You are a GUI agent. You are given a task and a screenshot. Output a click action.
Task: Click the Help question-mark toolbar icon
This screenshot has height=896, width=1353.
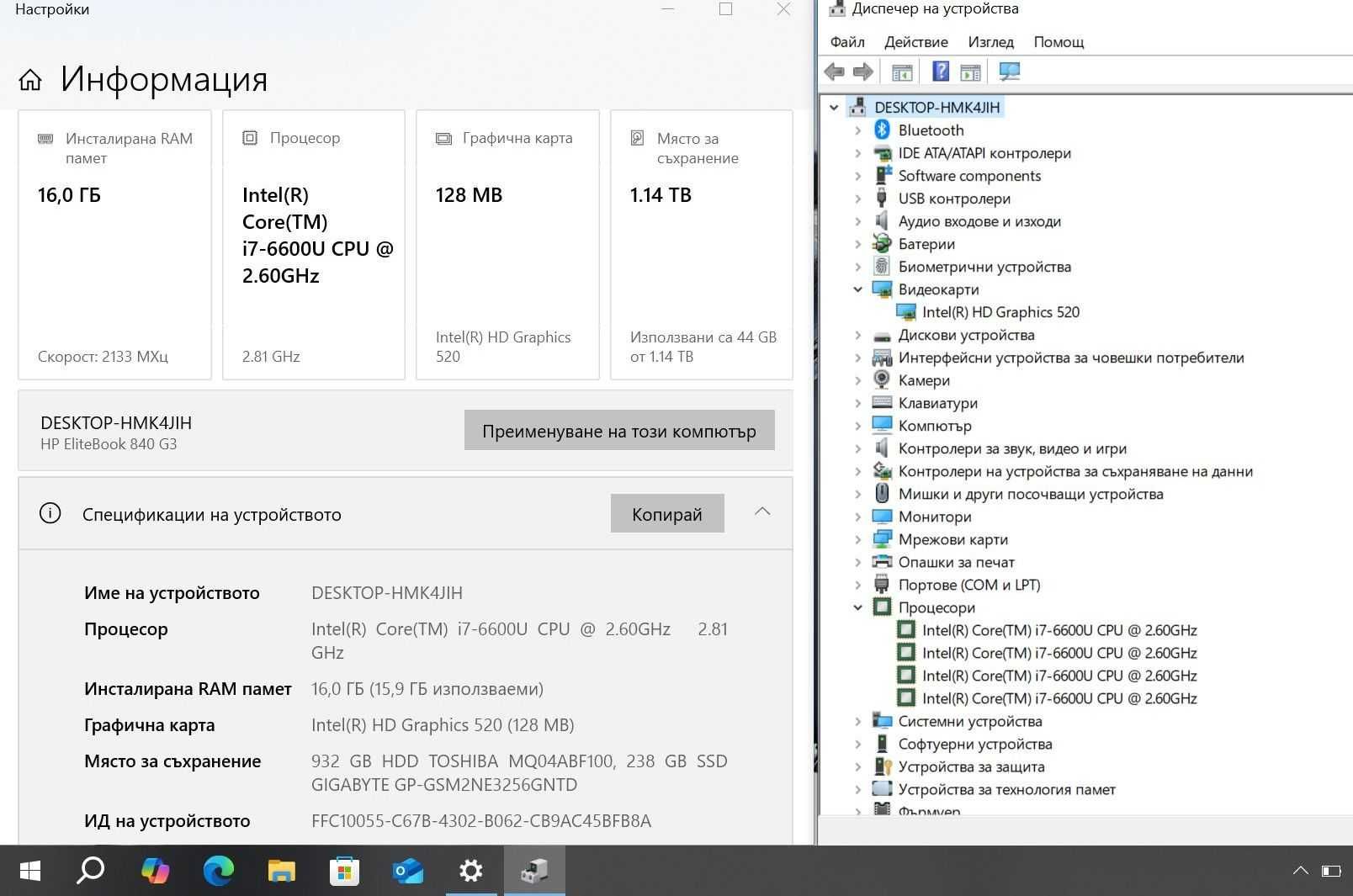[x=941, y=72]
